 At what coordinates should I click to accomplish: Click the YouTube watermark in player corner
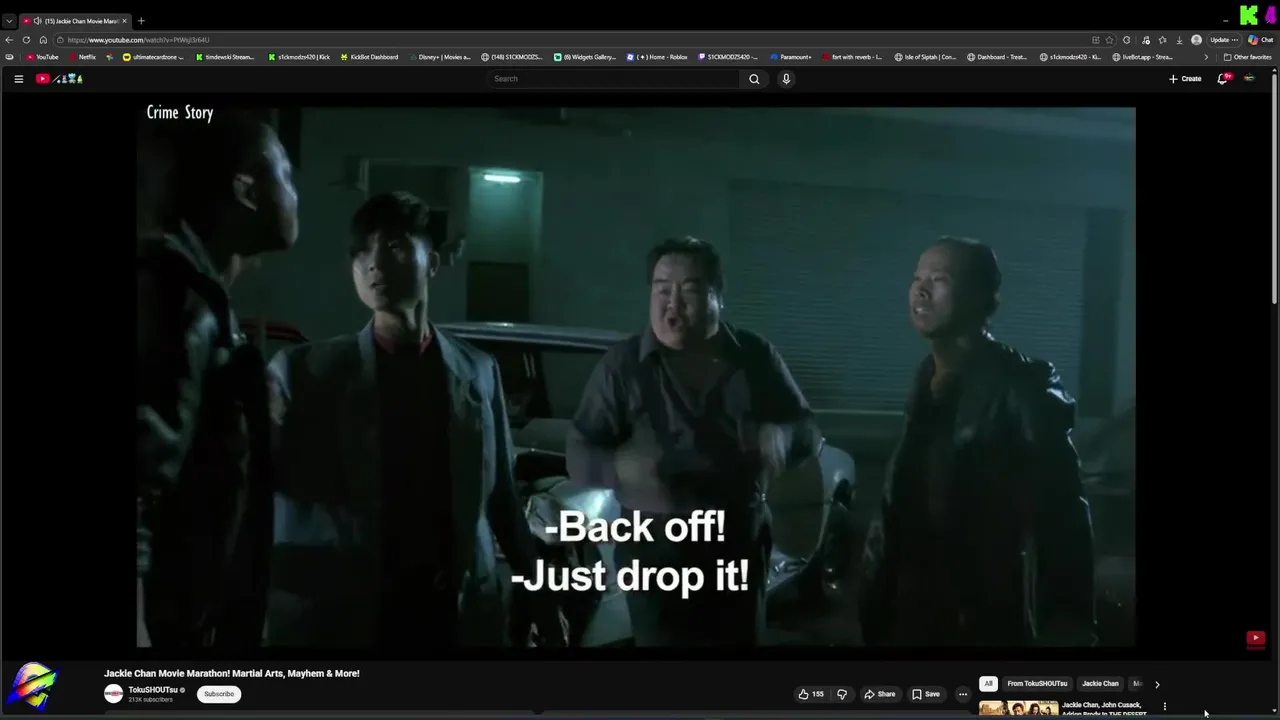tap(1256, 638)
